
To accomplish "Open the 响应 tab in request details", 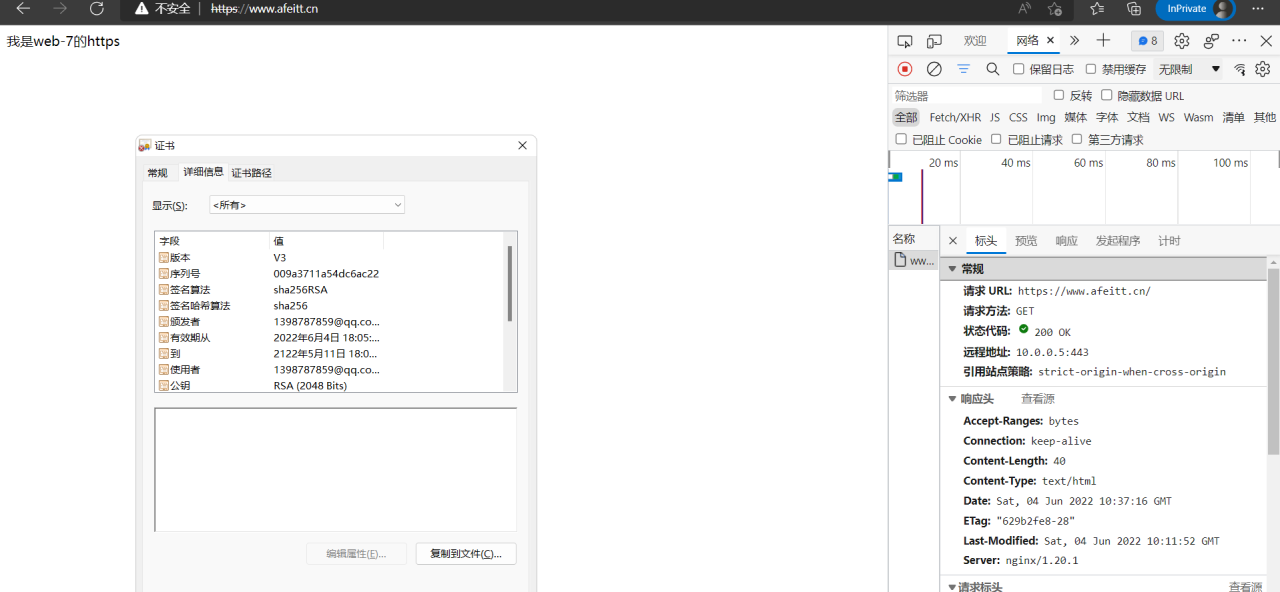I will [x=1066, y=241].
